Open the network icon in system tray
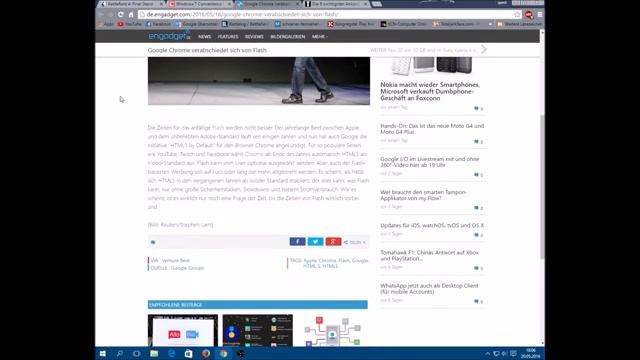Screen dimensions: 640x360 click(x=496, y=353)
